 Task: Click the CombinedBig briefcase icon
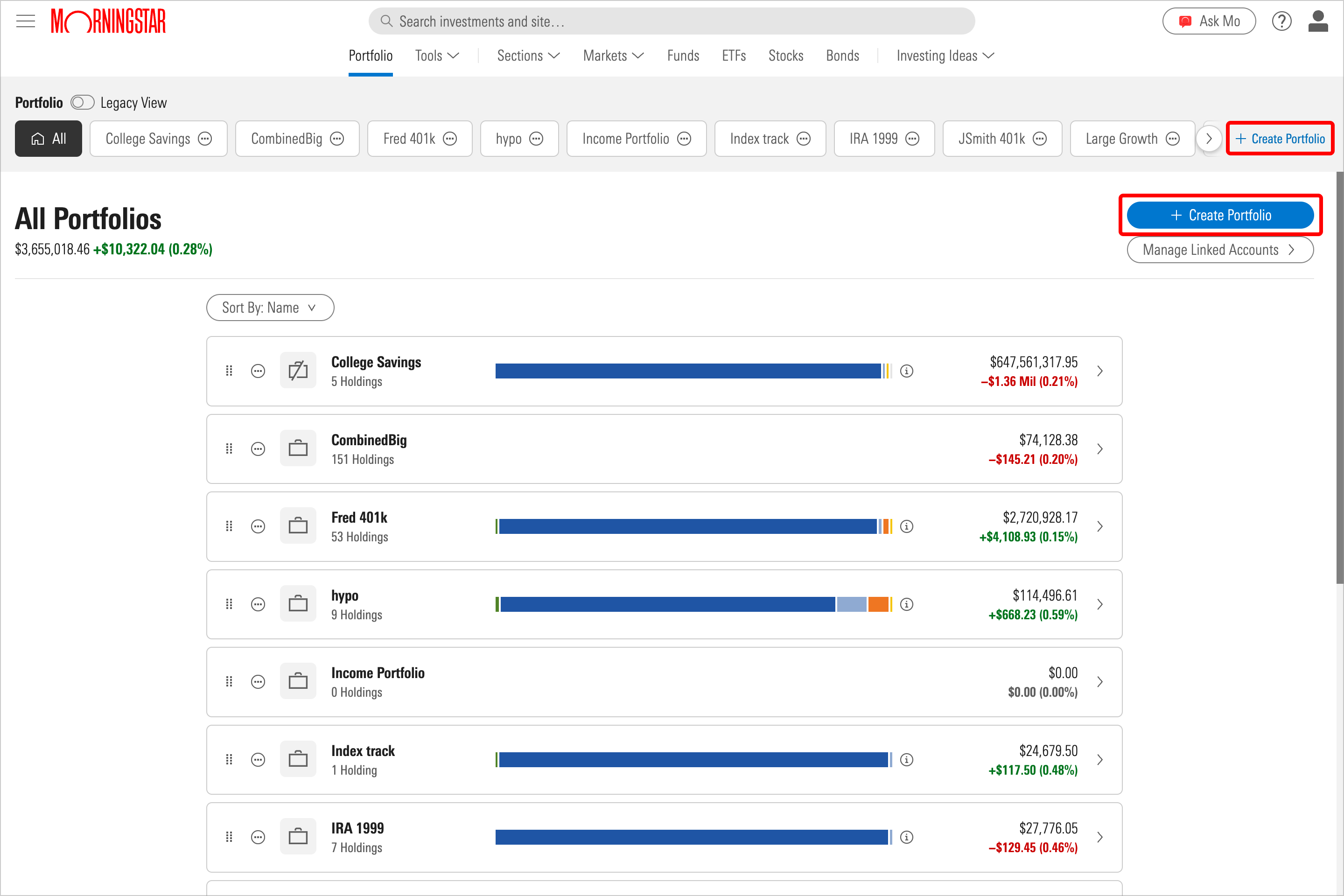click(x=298, y=448)
